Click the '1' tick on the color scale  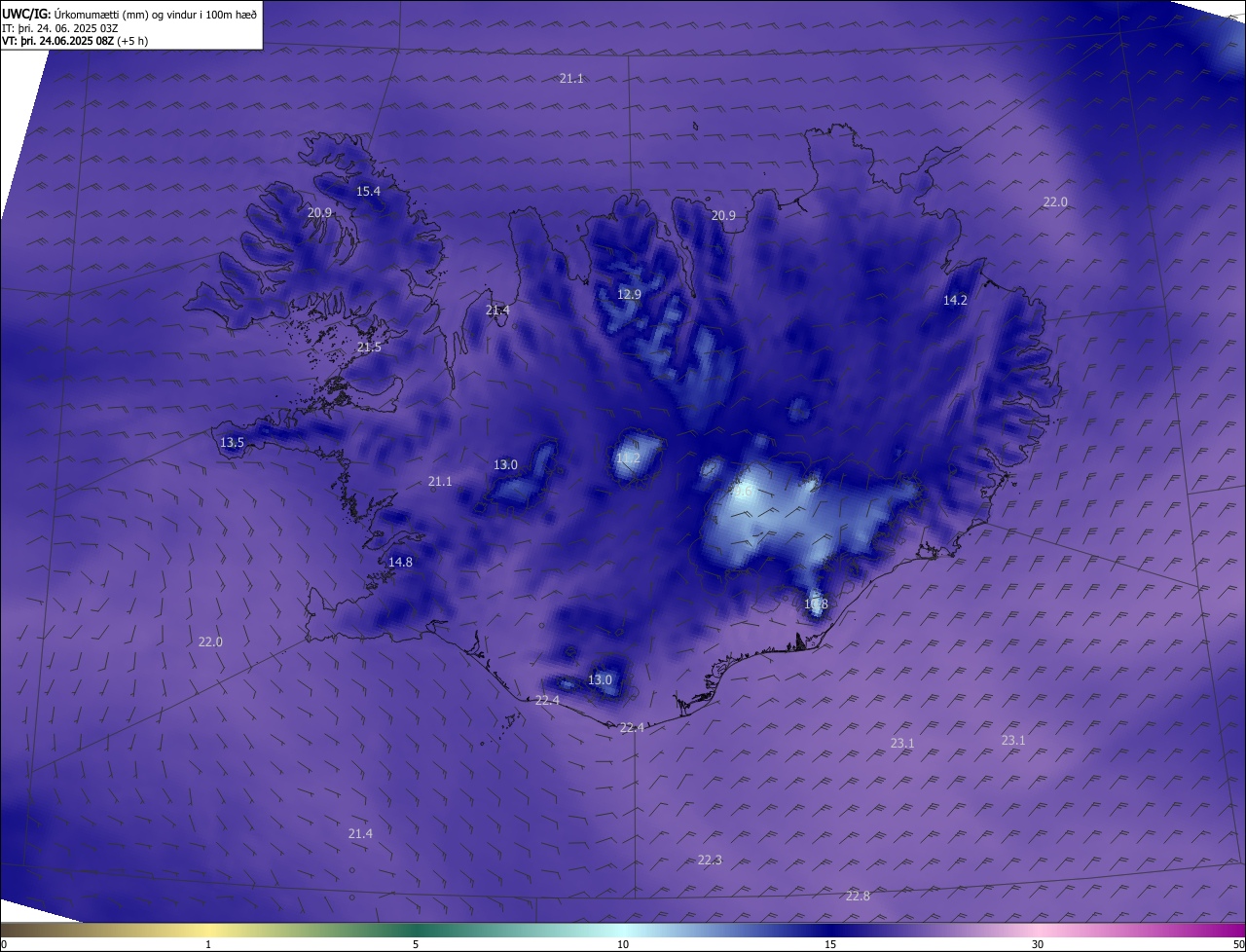click(208, 944)
